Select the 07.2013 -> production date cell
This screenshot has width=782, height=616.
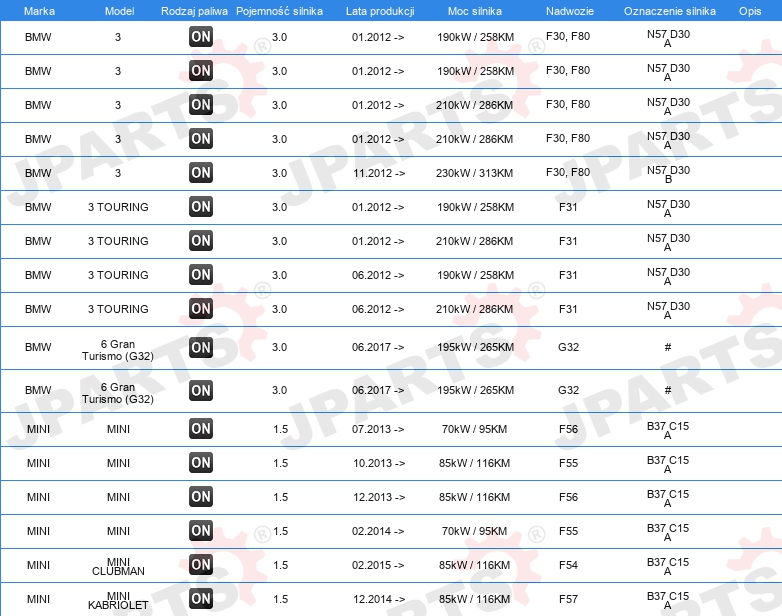point(378,429)
